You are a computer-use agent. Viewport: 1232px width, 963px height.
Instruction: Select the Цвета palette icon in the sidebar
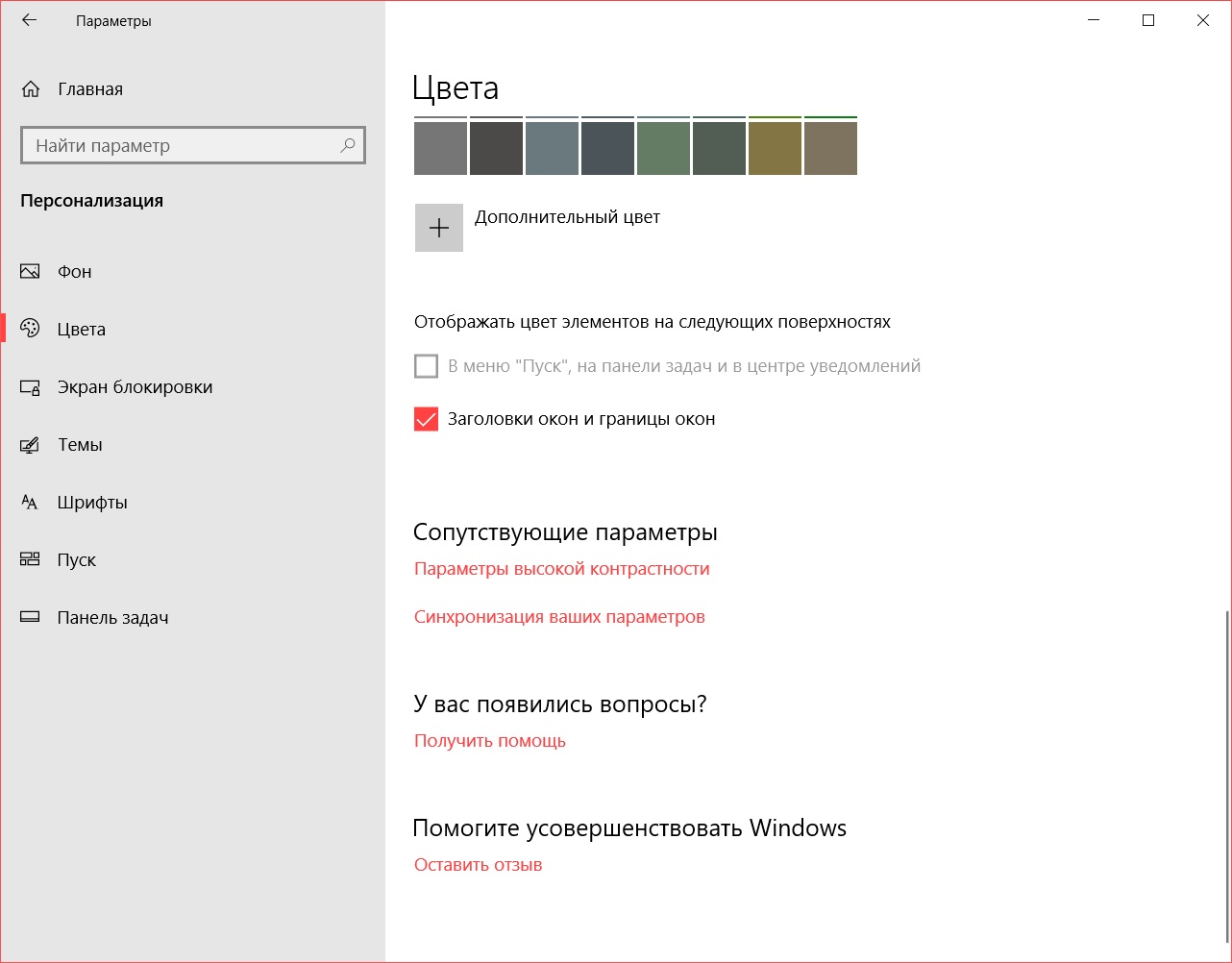(x=30, y=330)
